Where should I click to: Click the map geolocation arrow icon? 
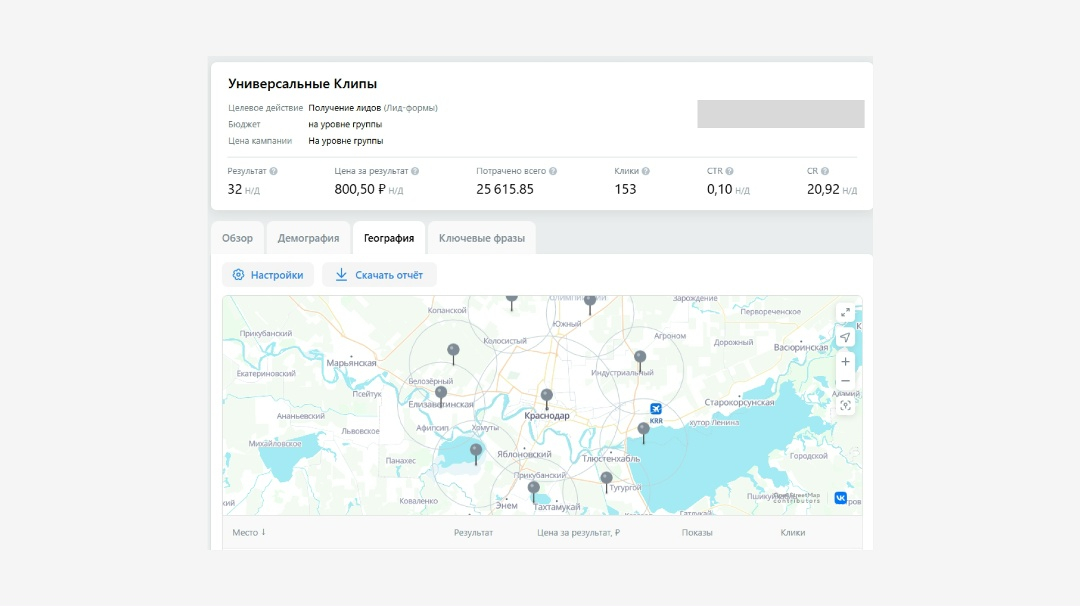point(845,338)
